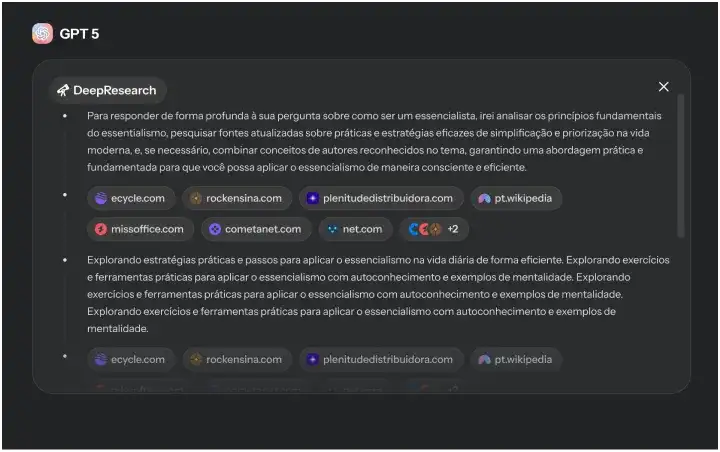Viewport: 720px width, 452px height.
Task: Open the cometanet.com source chip
Action: click(x=256, y=229)
